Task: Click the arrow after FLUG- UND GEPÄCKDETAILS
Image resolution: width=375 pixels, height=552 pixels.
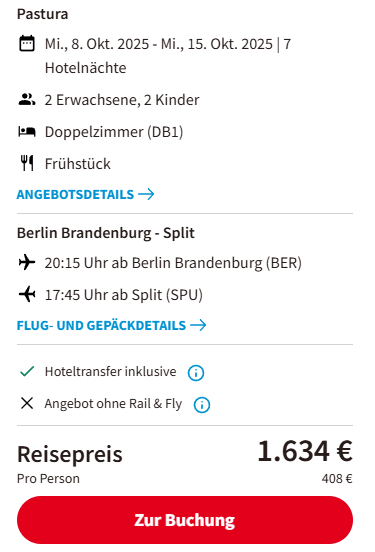Action: click(x=198, y=325)
